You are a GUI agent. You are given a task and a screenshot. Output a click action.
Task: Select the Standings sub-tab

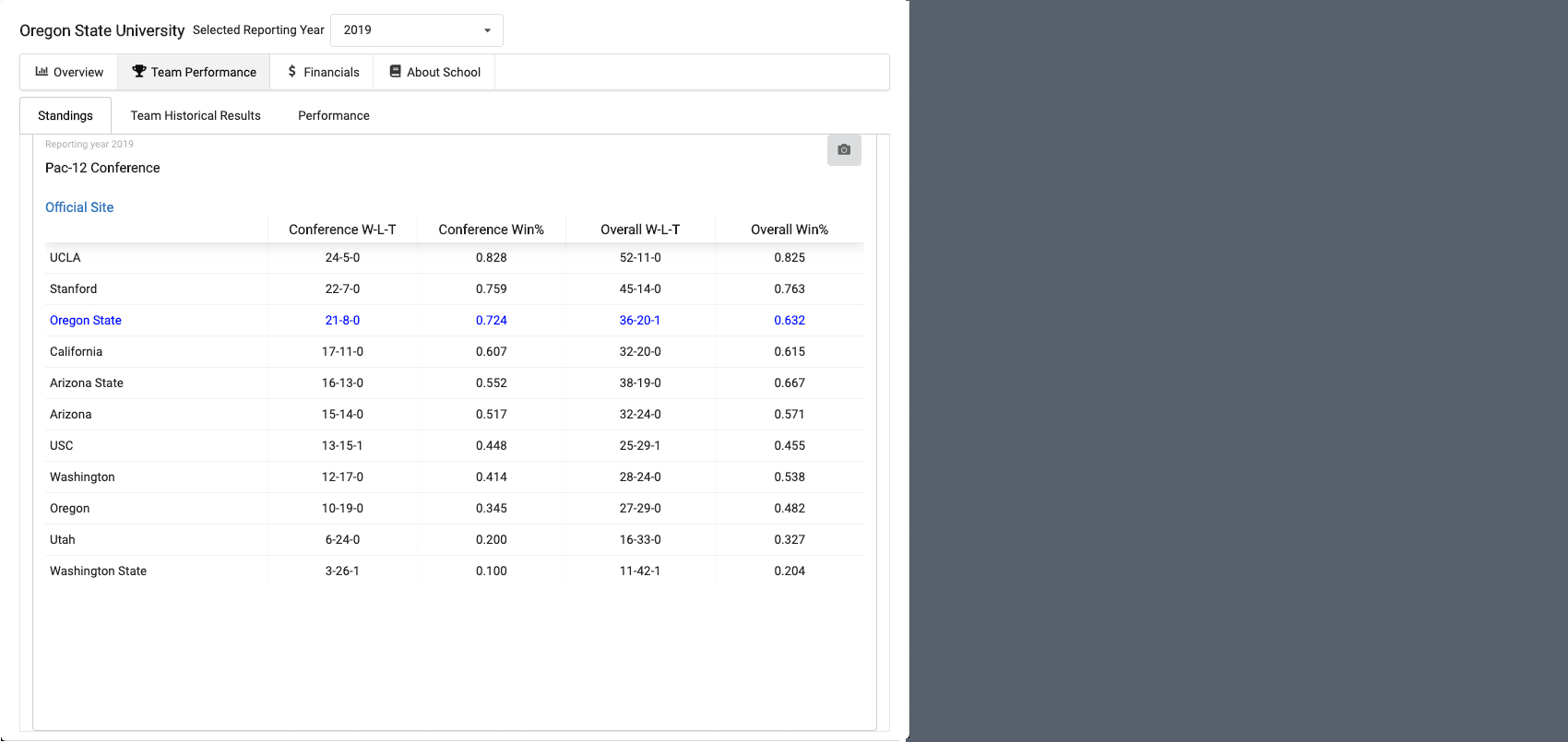point(65,115)
